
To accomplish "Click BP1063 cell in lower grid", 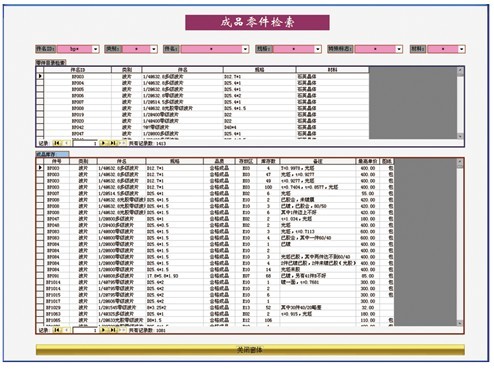I will click(57, 314).
